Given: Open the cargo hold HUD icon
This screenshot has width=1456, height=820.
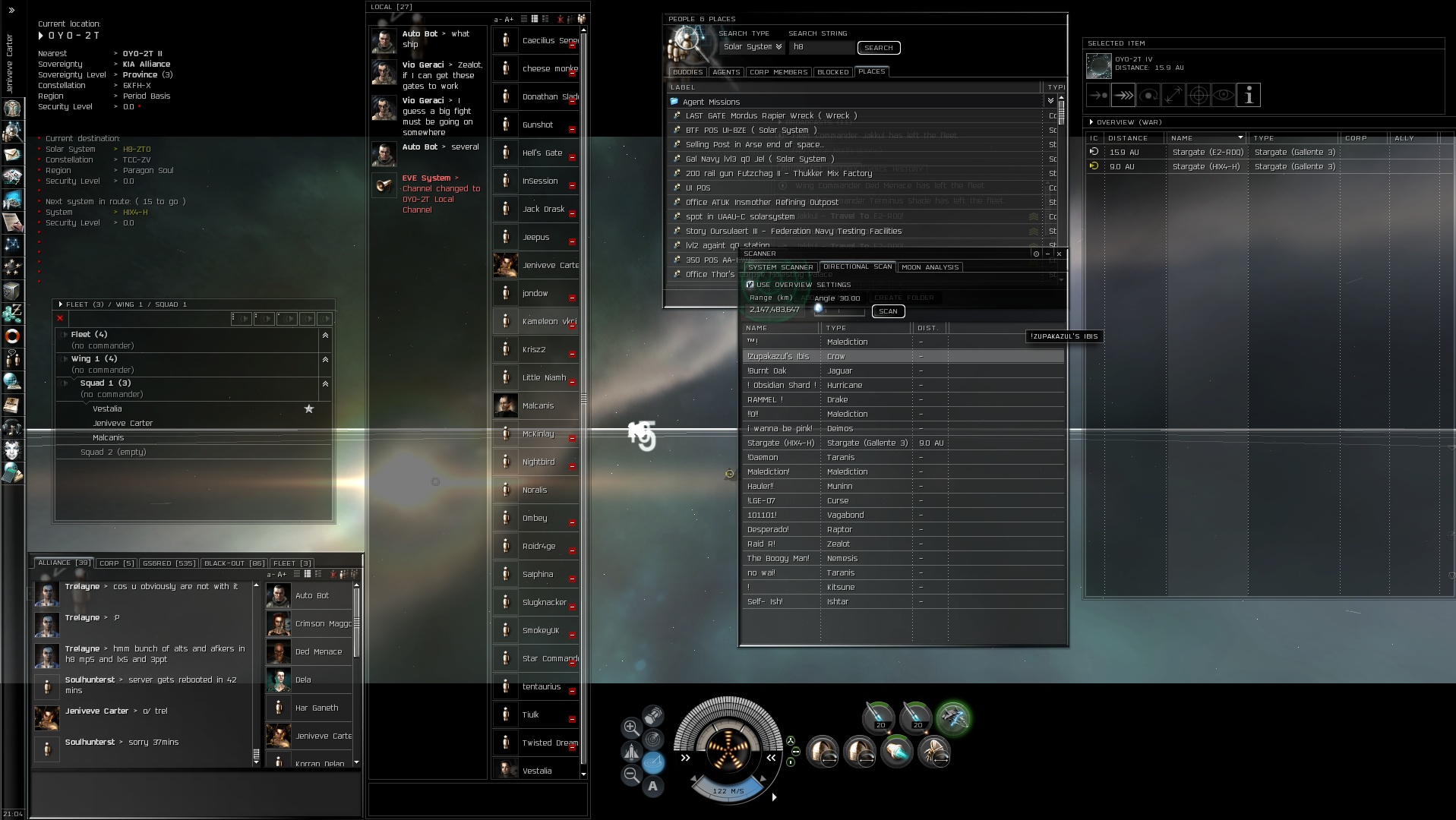Looking at the screenshot, I should coord(652,715).
